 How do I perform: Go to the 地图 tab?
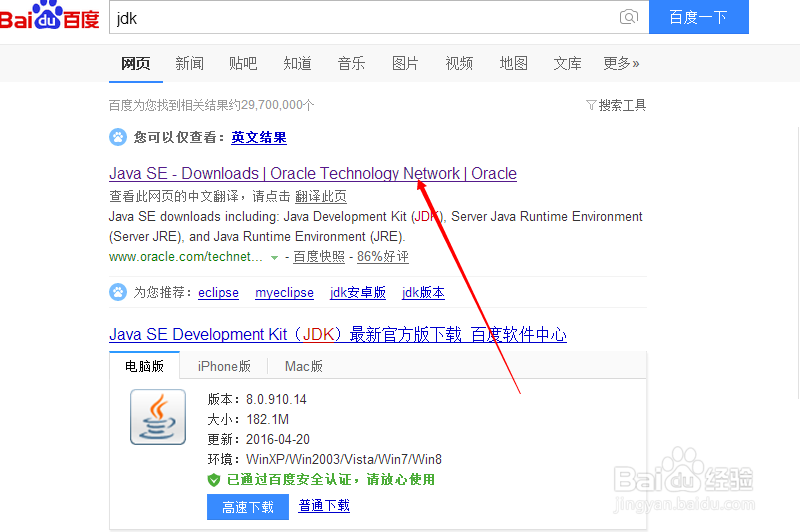click(513, 63)
